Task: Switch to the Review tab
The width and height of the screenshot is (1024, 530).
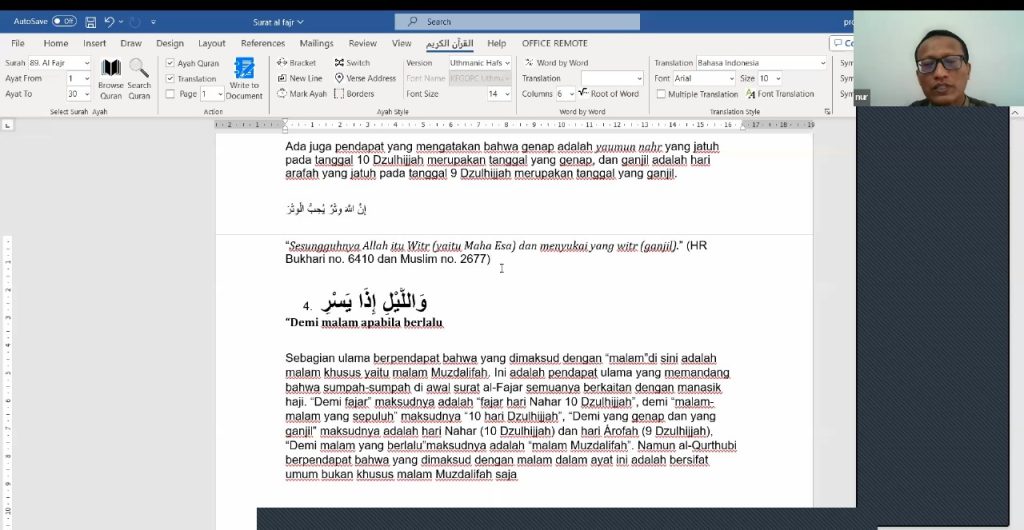Action: tap(362, 43)
